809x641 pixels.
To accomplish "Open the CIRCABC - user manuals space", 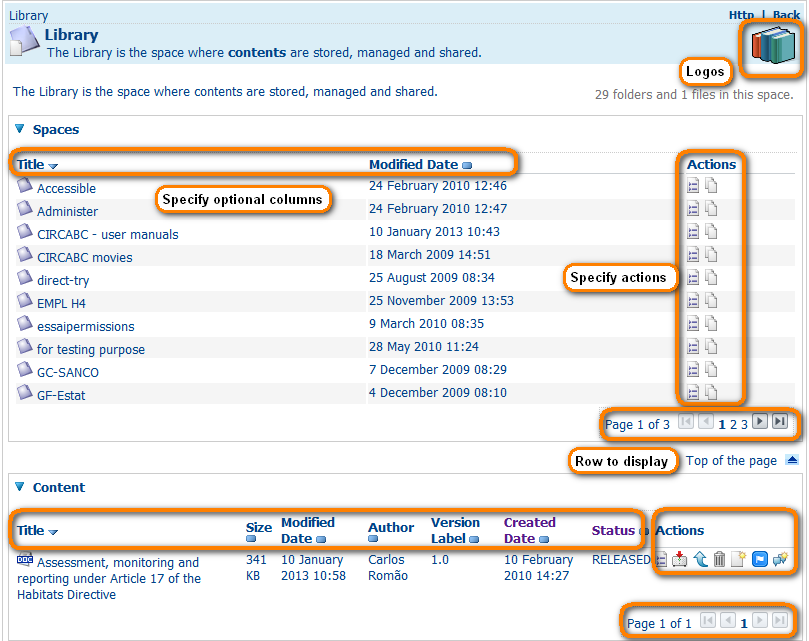I will (x=107, y=234).
